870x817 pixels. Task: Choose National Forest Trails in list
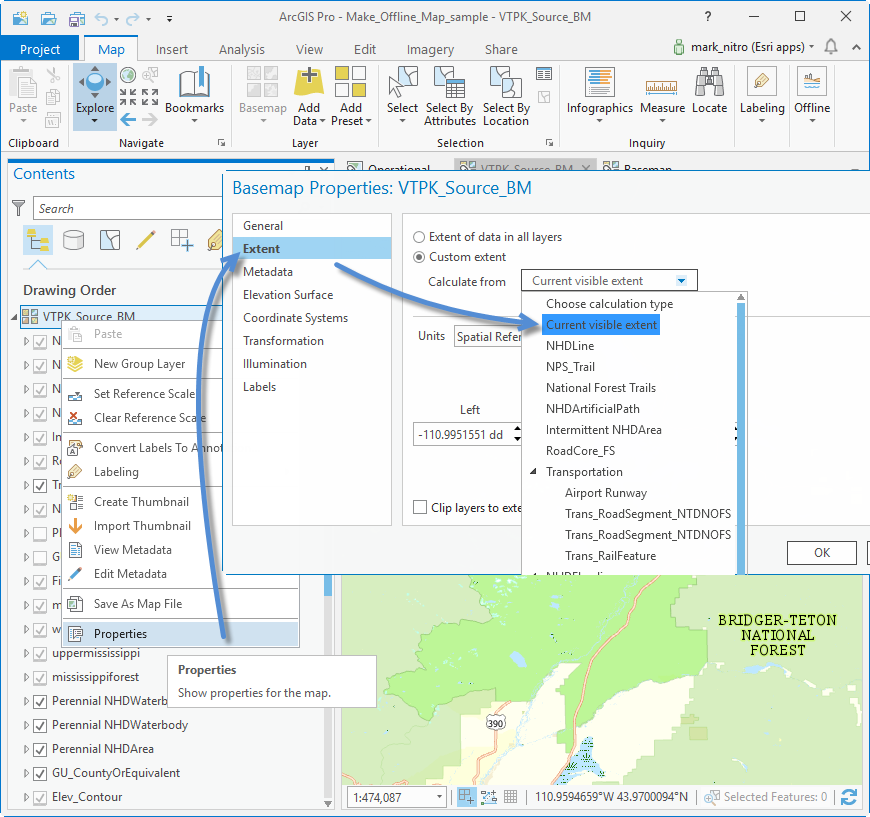[601, 387]
